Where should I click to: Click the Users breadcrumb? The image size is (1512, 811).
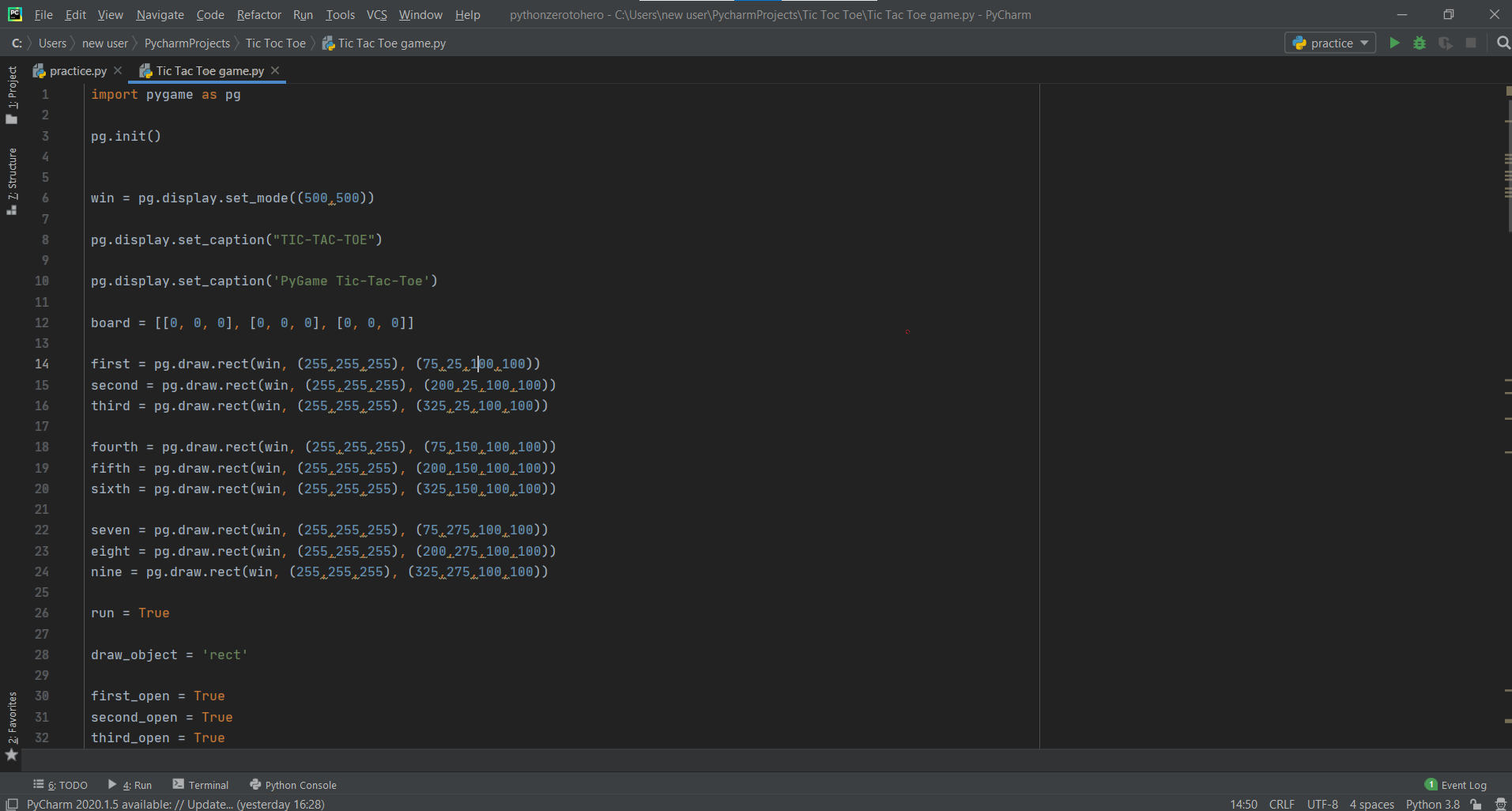click(x=52, y=43)
